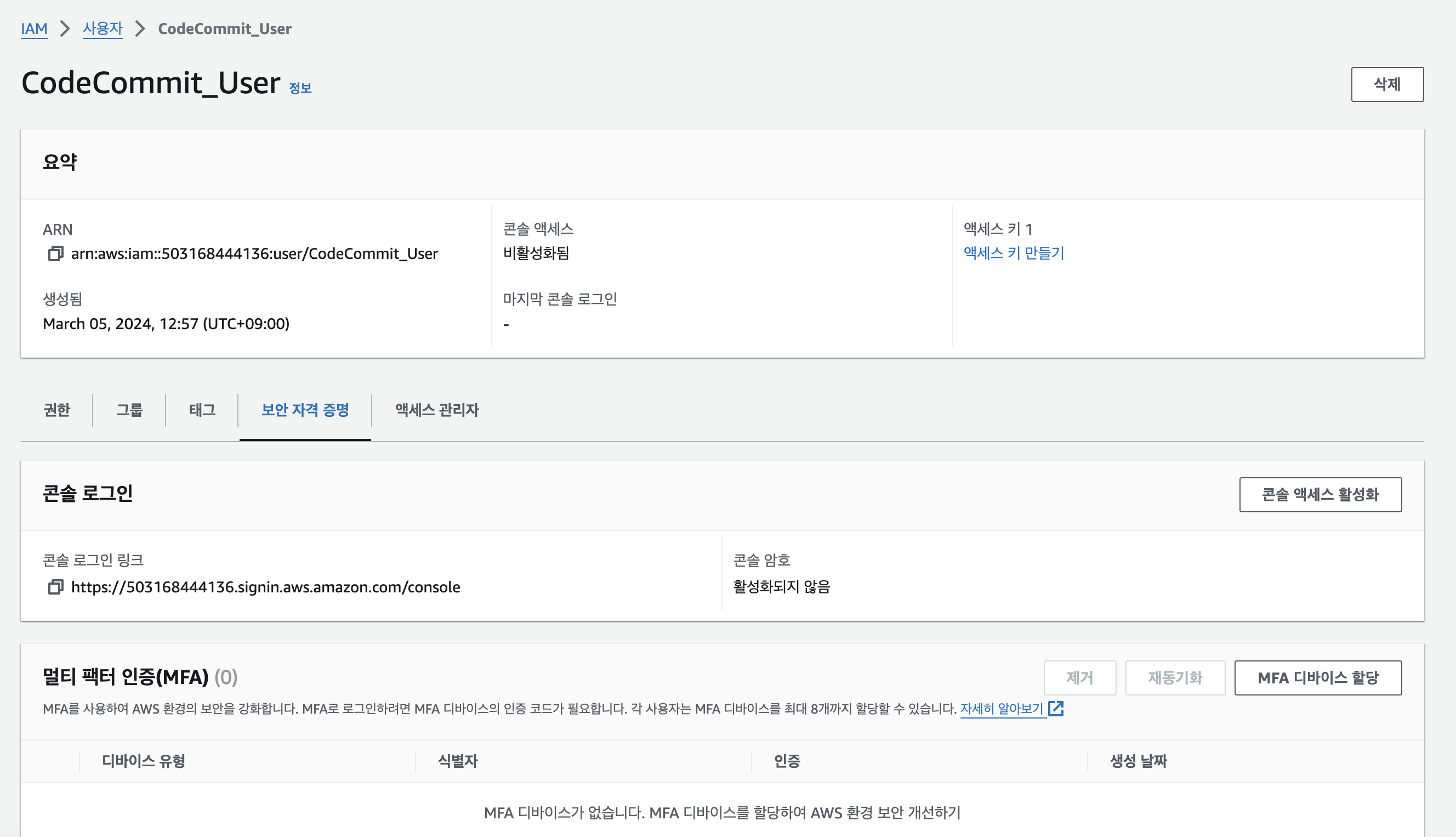The image size is (1456, 837).
Task: Switch to the 권한 tab
Action: click(x=56, y=410)
